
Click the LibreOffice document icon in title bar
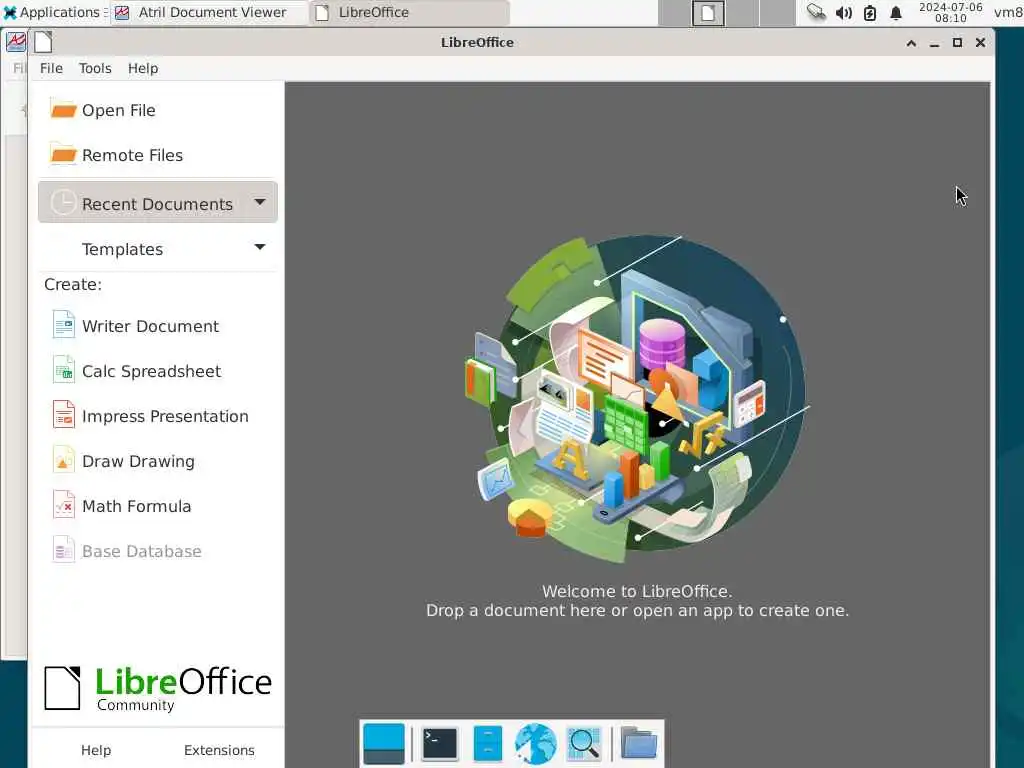(43, 42)
